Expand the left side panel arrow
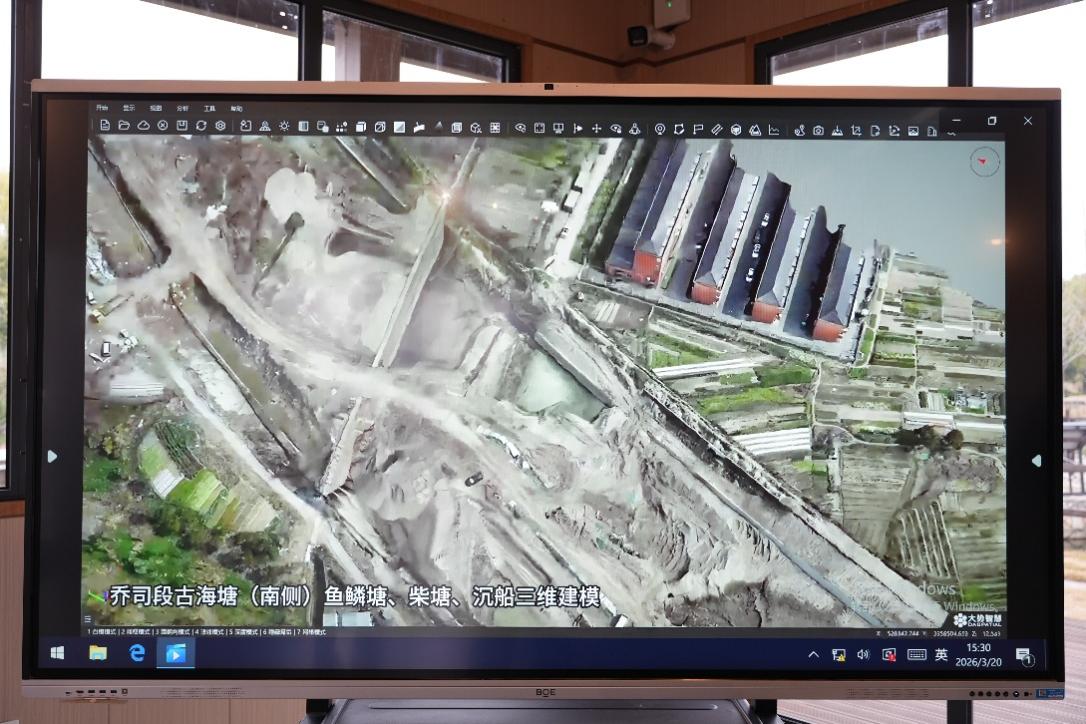1086x724 pixels. pyautogui.click(x=53, y=456)
